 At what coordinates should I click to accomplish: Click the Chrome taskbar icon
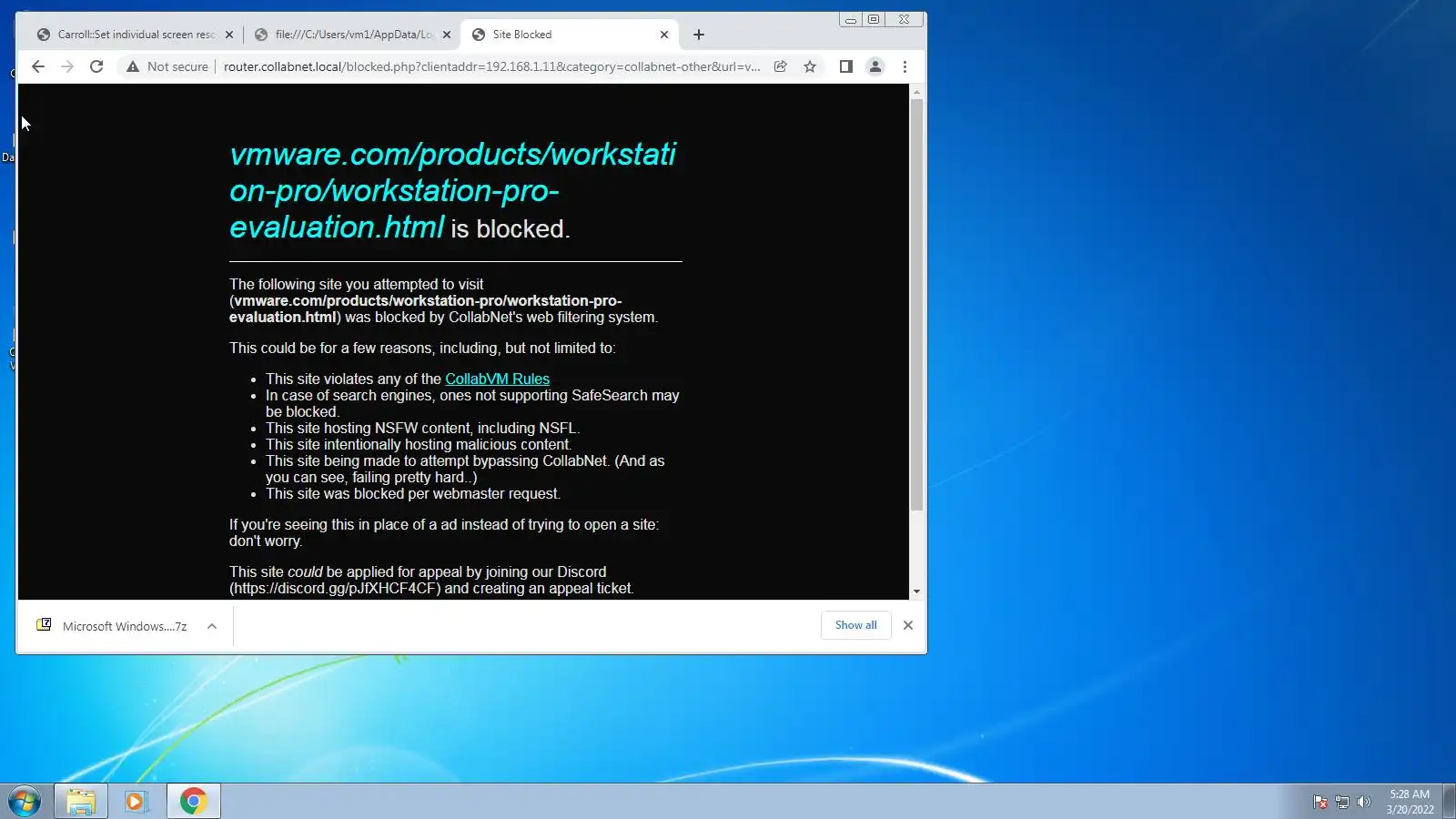[x=193, y=802]
